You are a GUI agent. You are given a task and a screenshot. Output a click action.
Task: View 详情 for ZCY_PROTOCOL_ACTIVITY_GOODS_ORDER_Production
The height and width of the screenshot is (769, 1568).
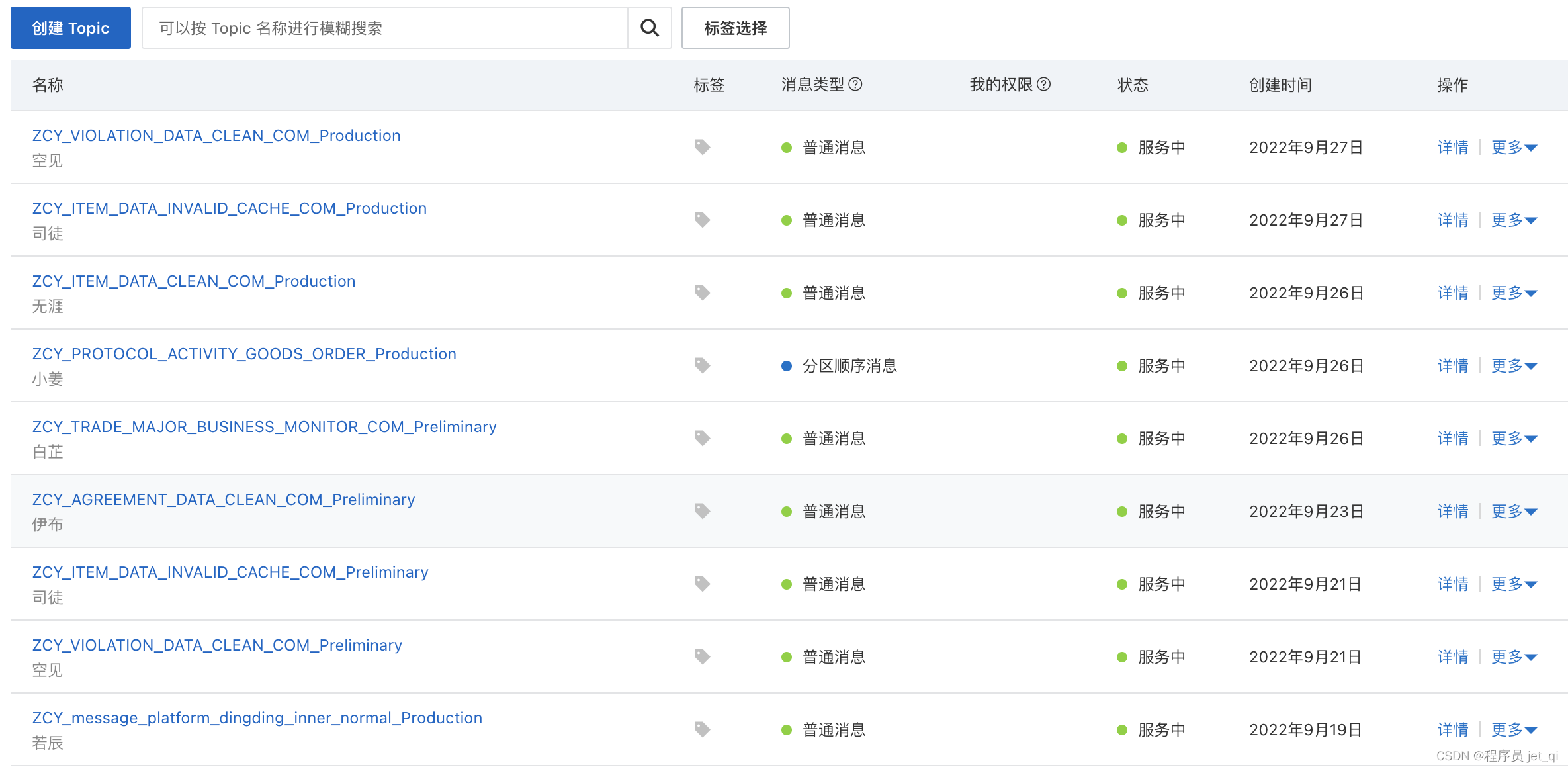[x=1453, y=366]
